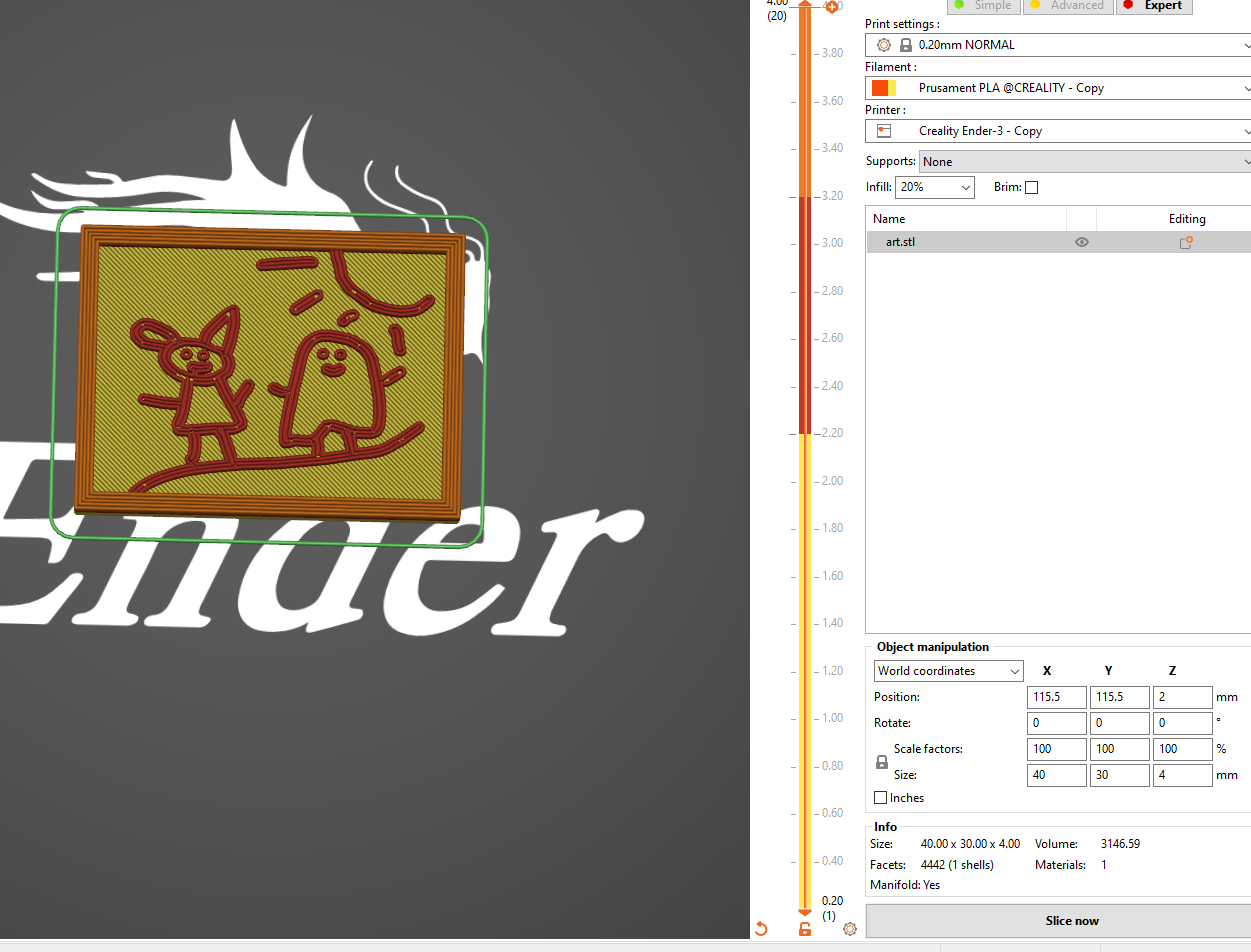
Task: Click the print settings cog icon
Action: [883, 45]
